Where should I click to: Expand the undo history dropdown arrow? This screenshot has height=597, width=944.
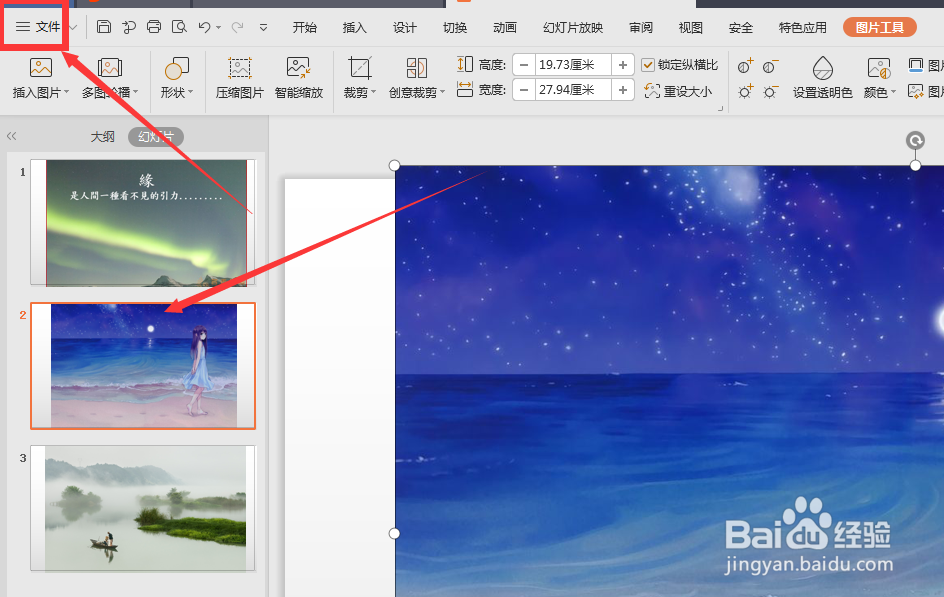point(219,28)
